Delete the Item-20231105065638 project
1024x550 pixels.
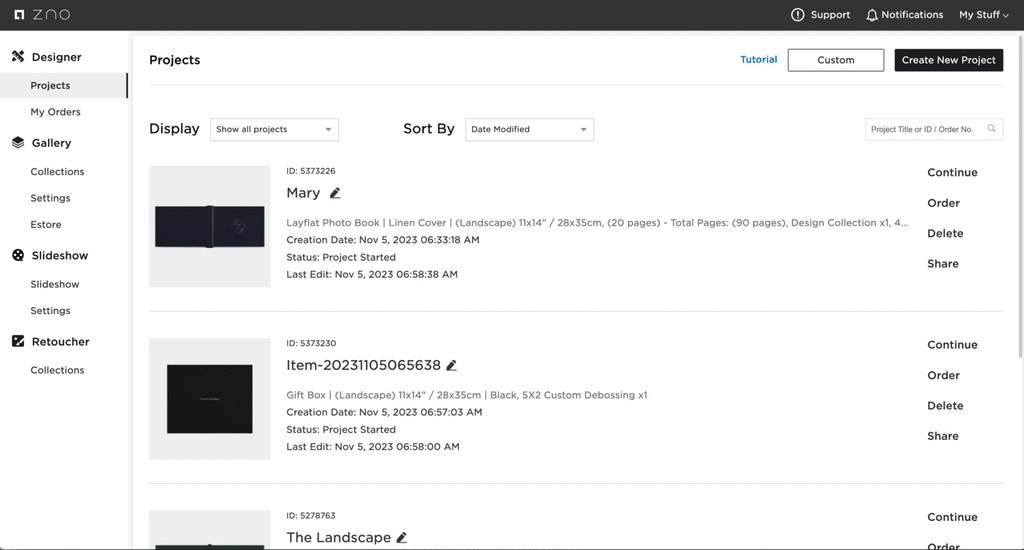click(x=945, y=406)
